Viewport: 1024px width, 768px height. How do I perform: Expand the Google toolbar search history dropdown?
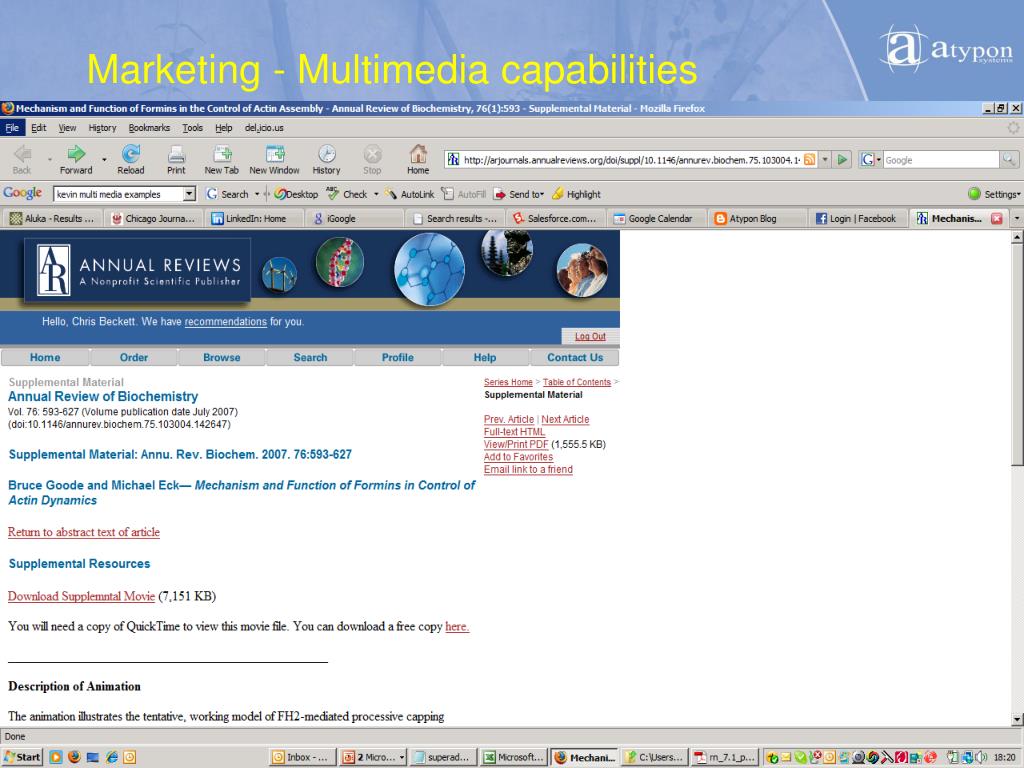point(189,194)
